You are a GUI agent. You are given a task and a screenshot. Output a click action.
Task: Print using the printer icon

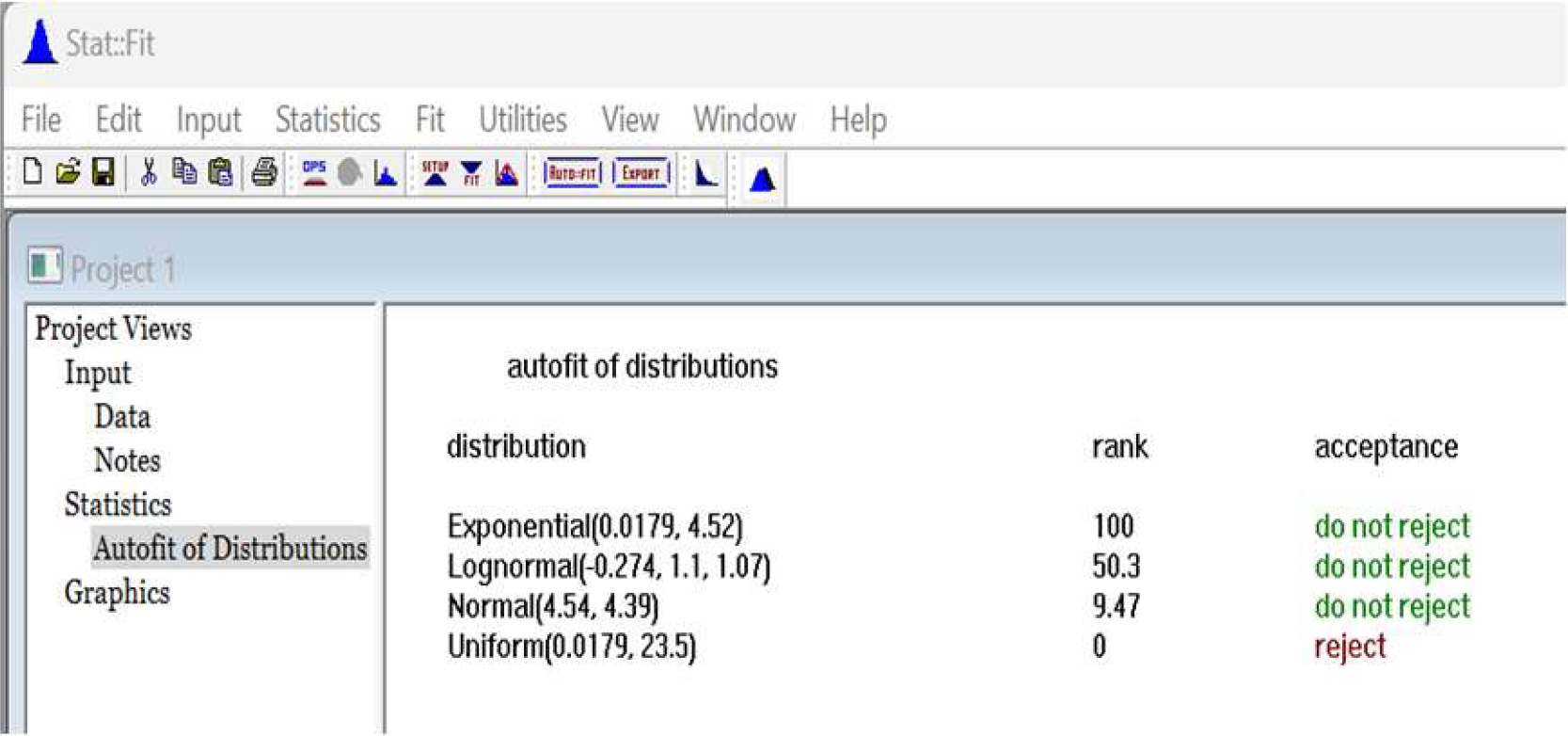tap(264, 172)
